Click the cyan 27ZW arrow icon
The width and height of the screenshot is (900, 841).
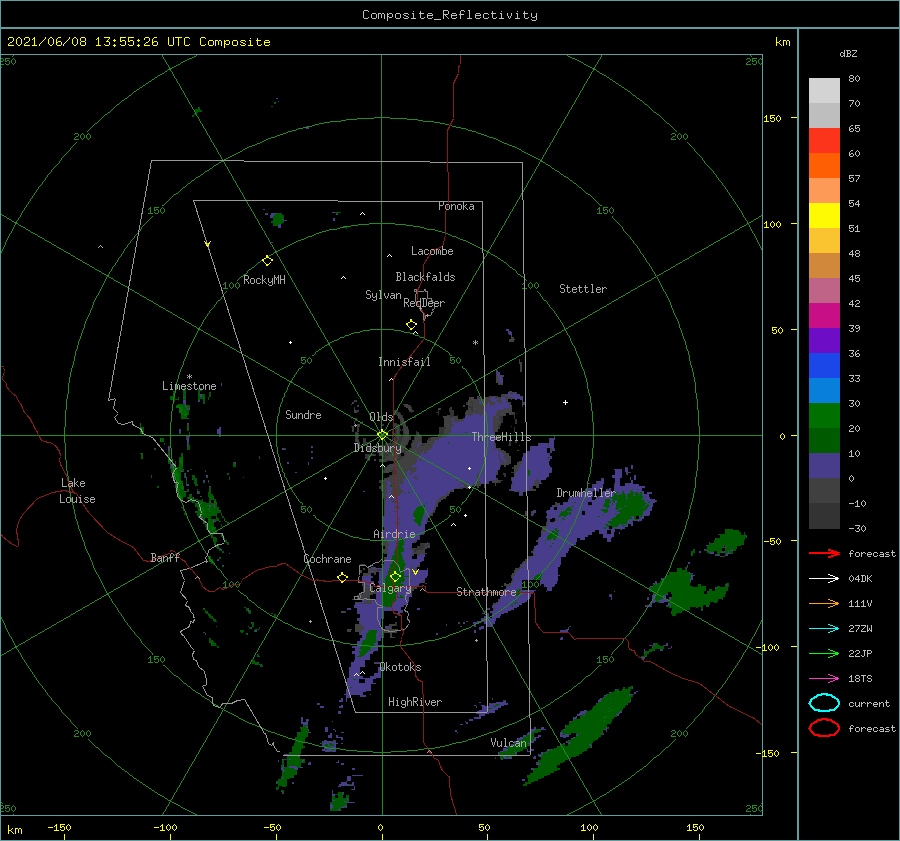(824, 629)
